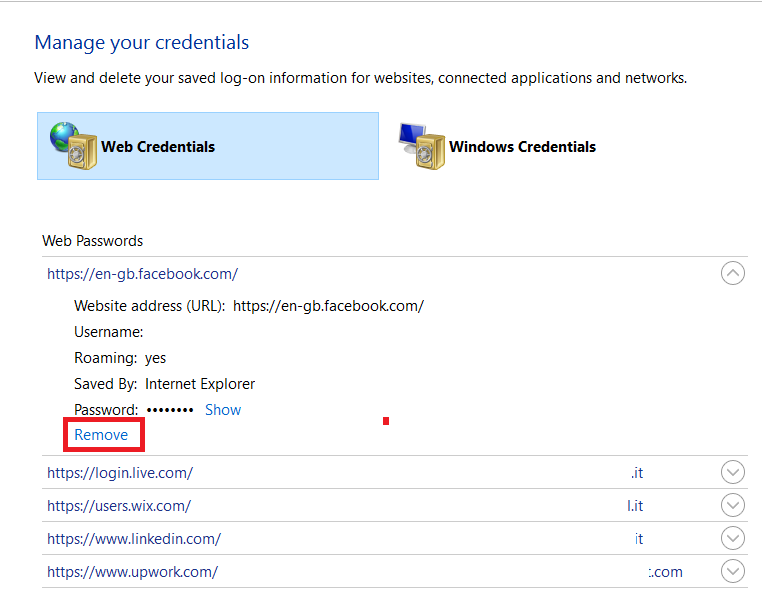Click the 'Username:' label
Viewport: 762px width, 608px height.
pos(108,332)
